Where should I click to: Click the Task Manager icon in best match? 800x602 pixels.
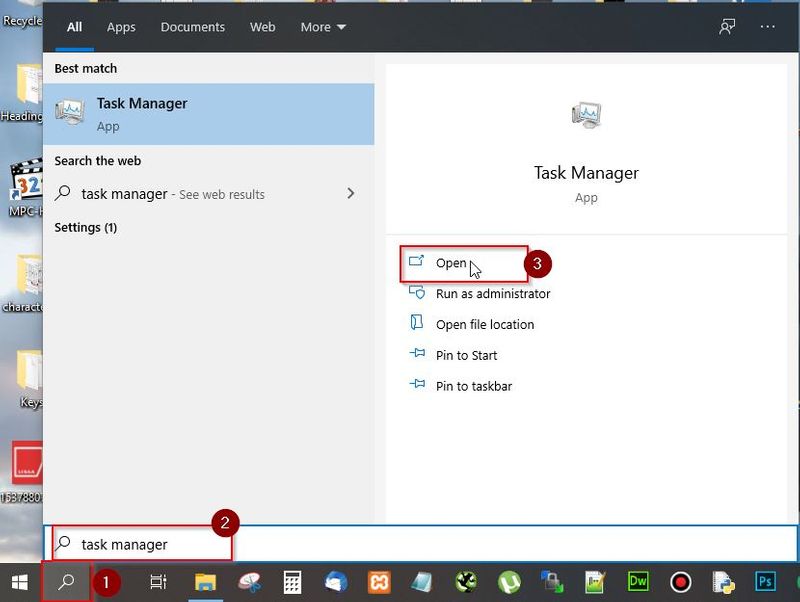click(x=70, y=112)
